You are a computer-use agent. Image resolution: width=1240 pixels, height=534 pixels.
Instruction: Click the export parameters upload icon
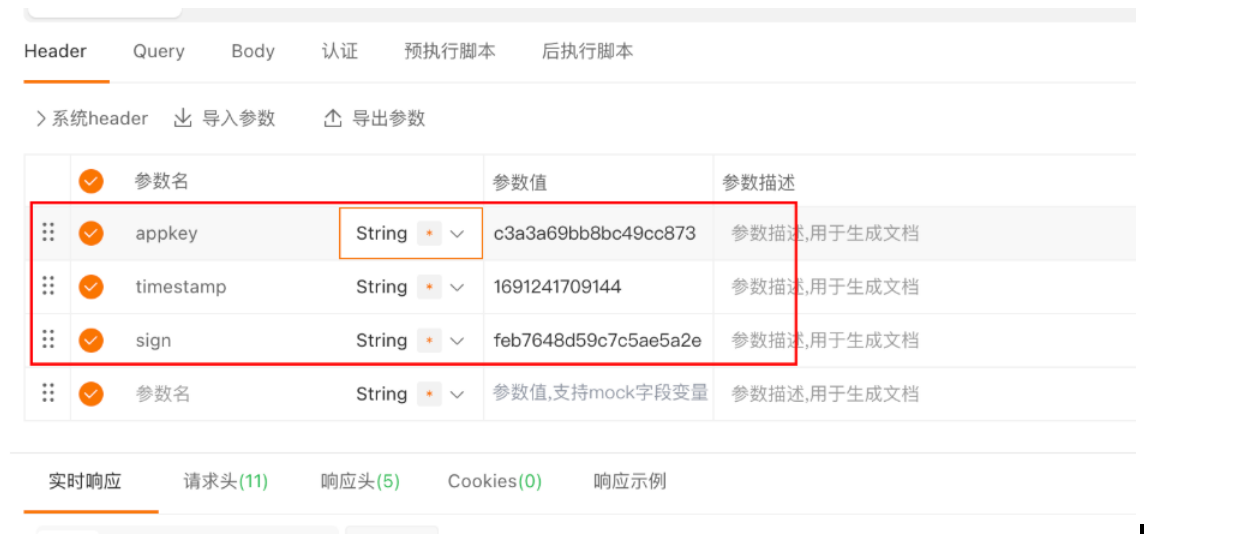pyautogui.click(x=333, y=118)
